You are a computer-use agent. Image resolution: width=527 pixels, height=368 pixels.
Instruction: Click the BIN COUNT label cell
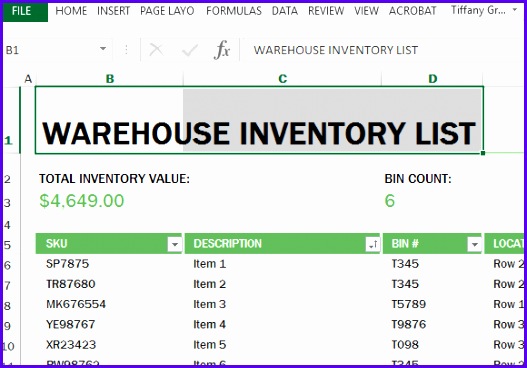click(418, 179)
